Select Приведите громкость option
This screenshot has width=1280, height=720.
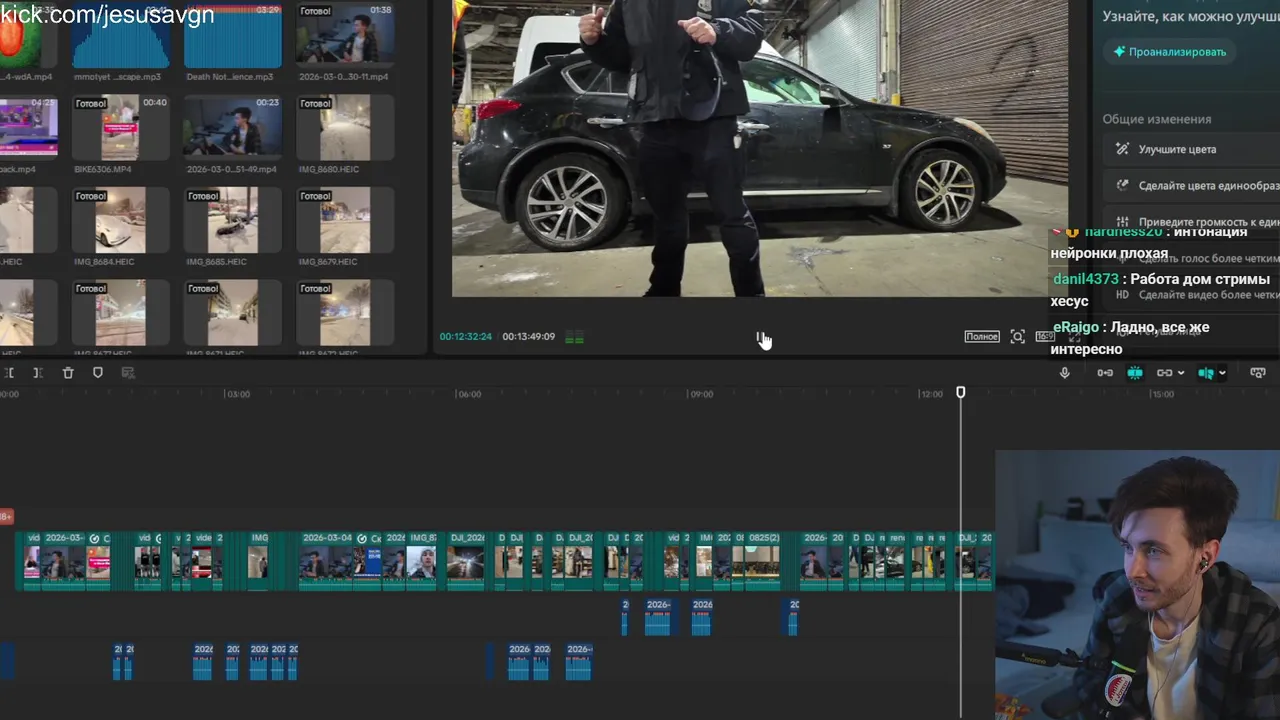tap(1192, 221)
